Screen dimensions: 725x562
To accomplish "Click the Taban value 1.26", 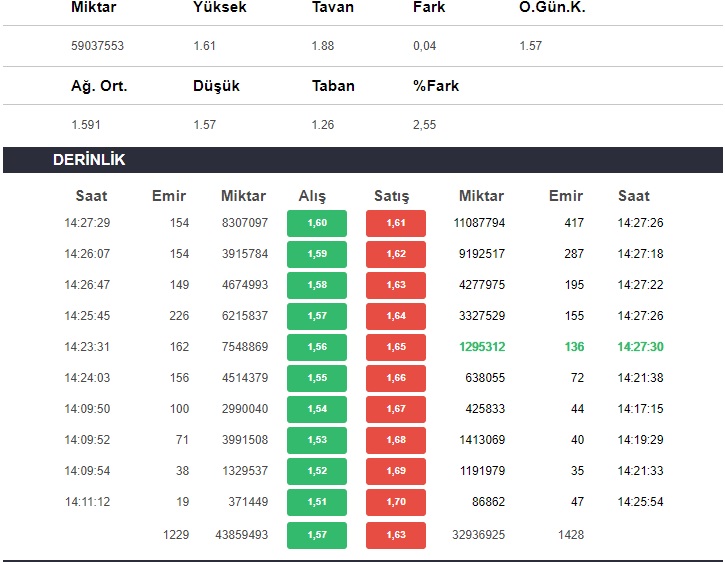I will (x=323, y=125).
